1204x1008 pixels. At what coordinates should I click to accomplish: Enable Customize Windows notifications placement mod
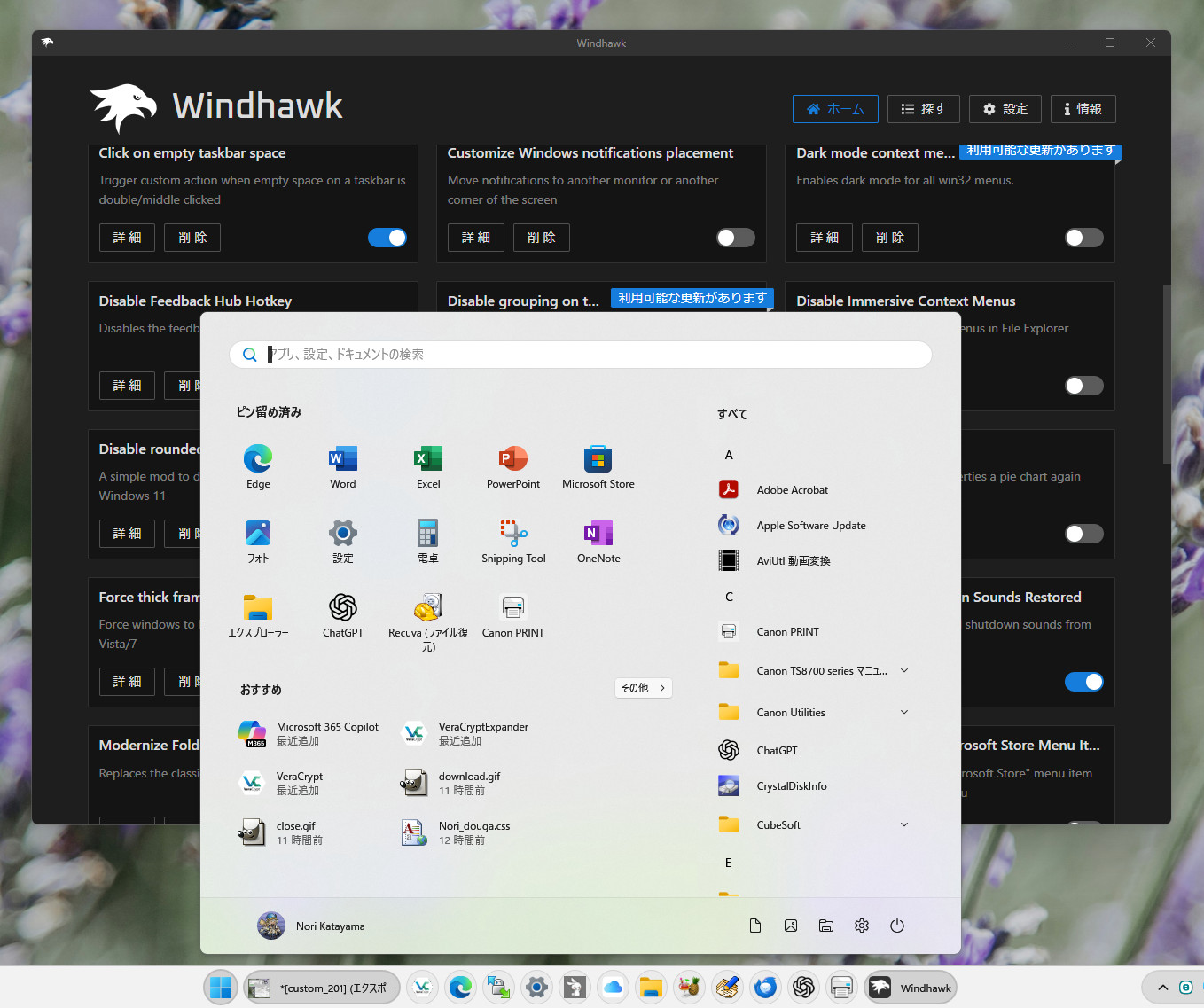pos(736,238)
